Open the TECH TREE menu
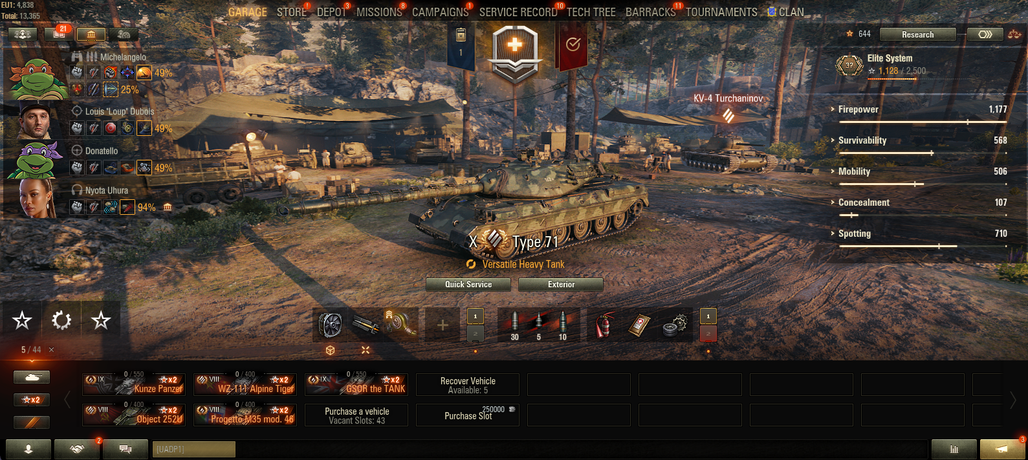 (x=591, y=12)
